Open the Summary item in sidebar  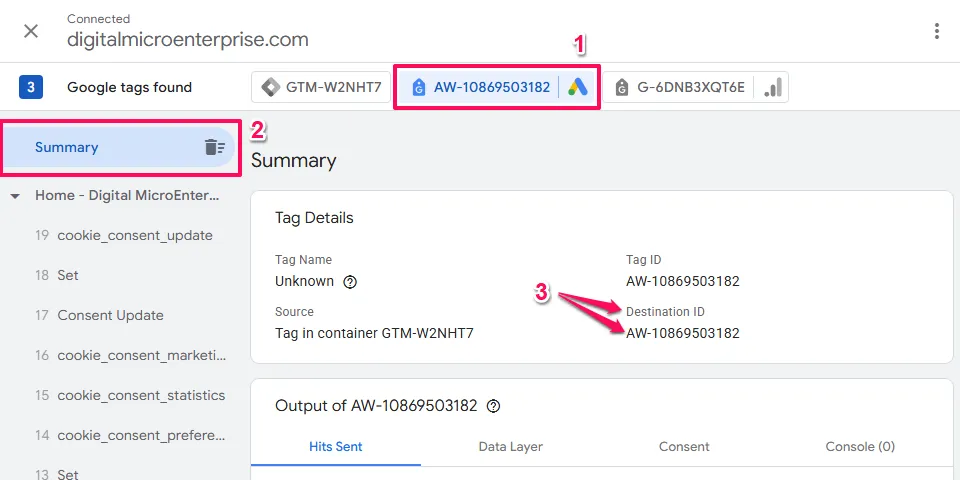[x=67, y=148]
